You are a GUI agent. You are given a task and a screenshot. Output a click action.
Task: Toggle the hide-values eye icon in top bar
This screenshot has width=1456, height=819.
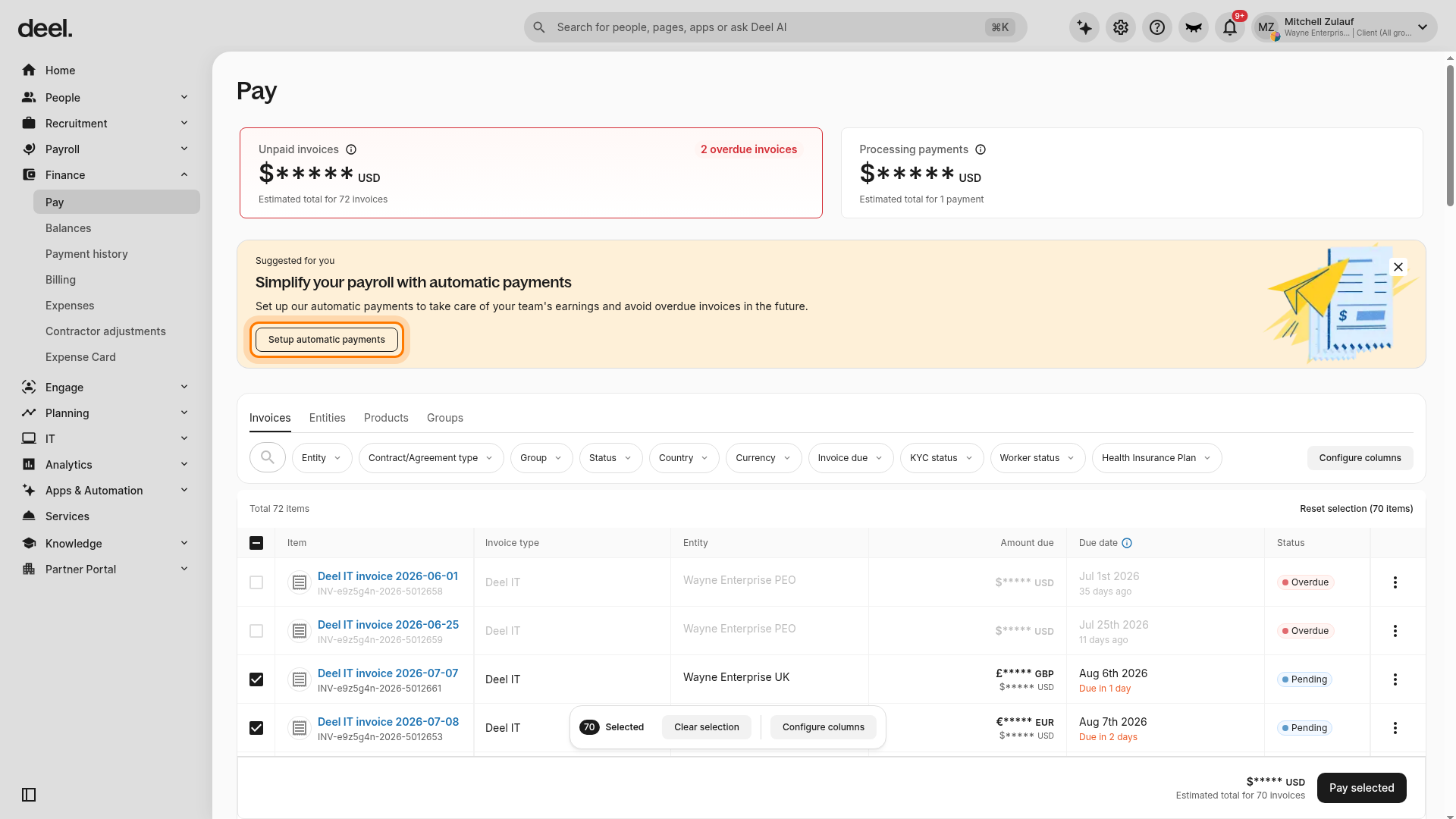pyautogui.click(x=1194, y=27)
